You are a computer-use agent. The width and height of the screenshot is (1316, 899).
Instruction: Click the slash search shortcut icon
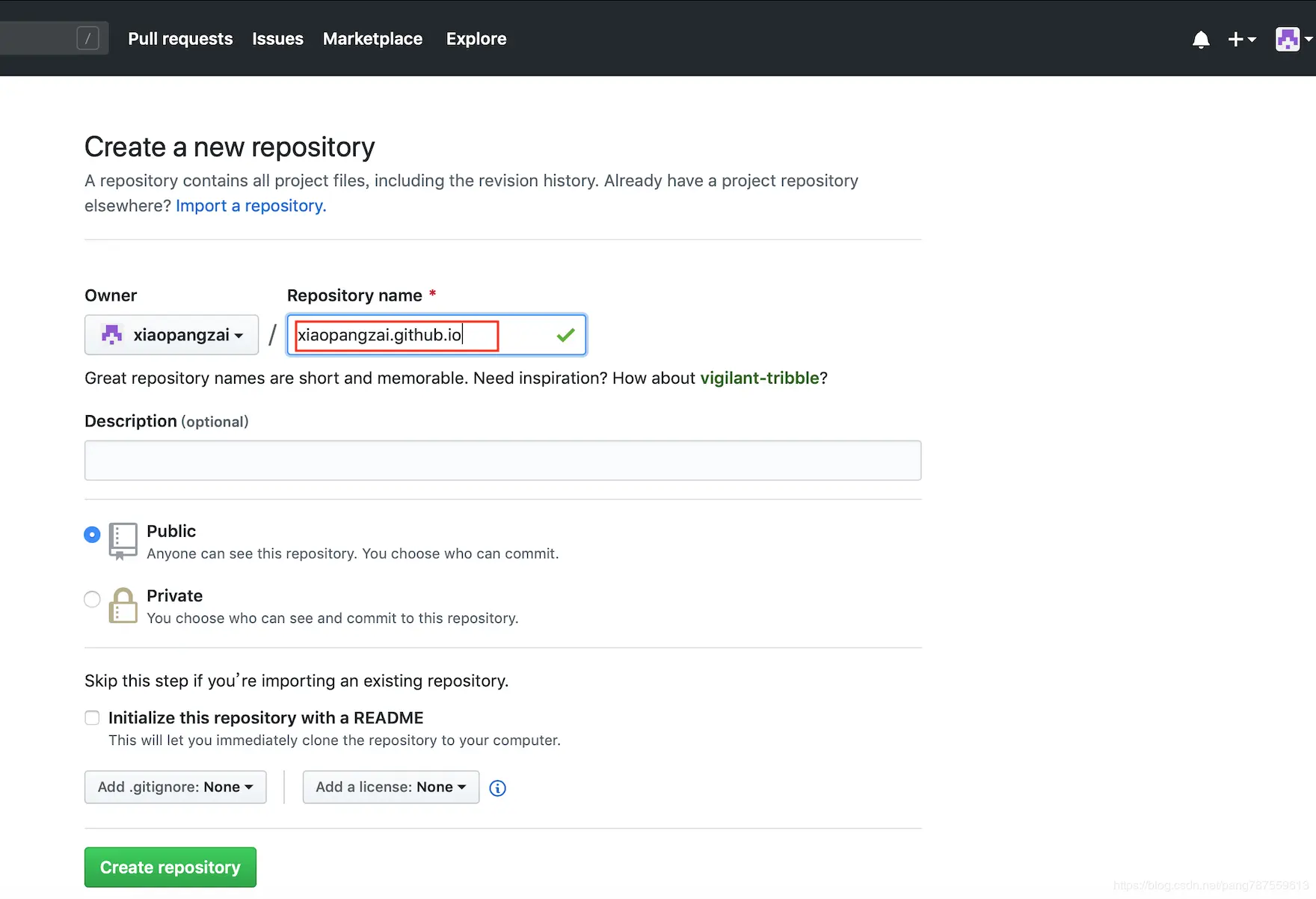coord(87,38)
